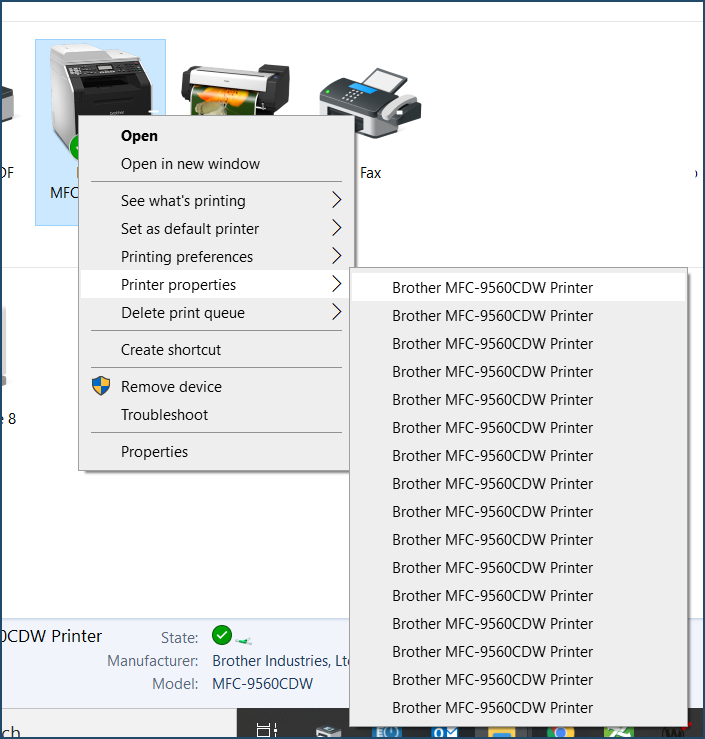Choose Open in new window

click(x=190, y=164)
